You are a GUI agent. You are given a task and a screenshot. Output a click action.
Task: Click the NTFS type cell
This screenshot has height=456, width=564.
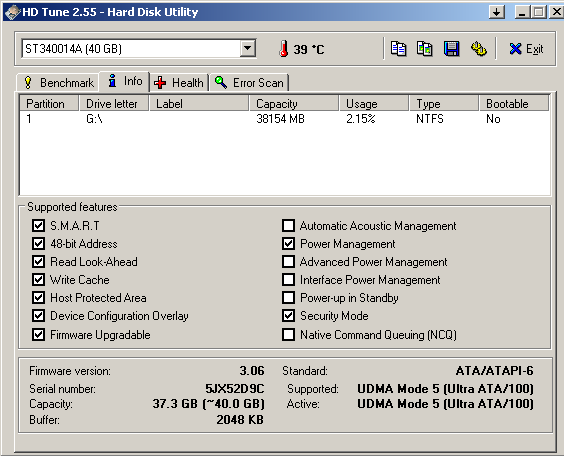430,119
